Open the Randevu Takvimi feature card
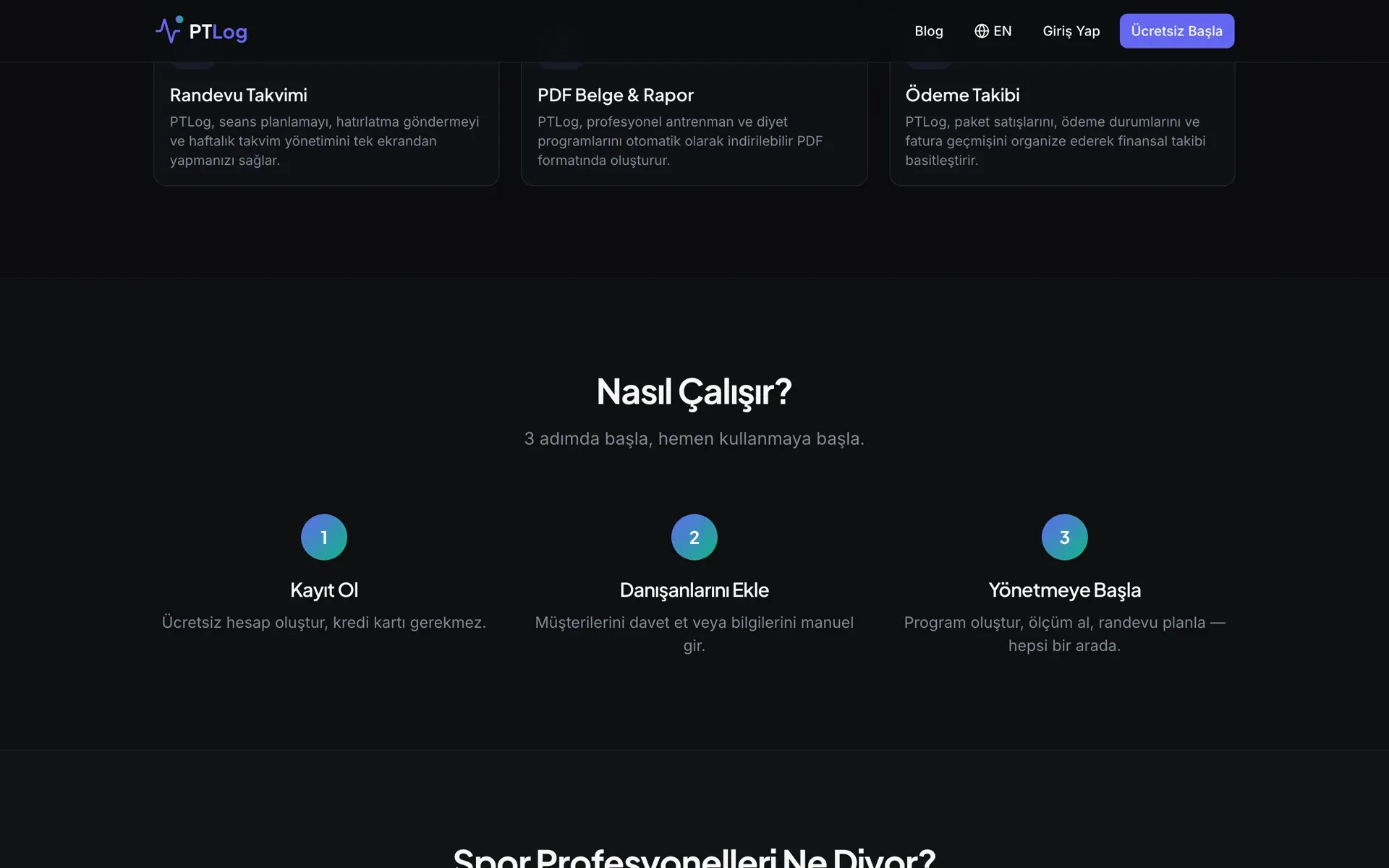 click(326, 123)
